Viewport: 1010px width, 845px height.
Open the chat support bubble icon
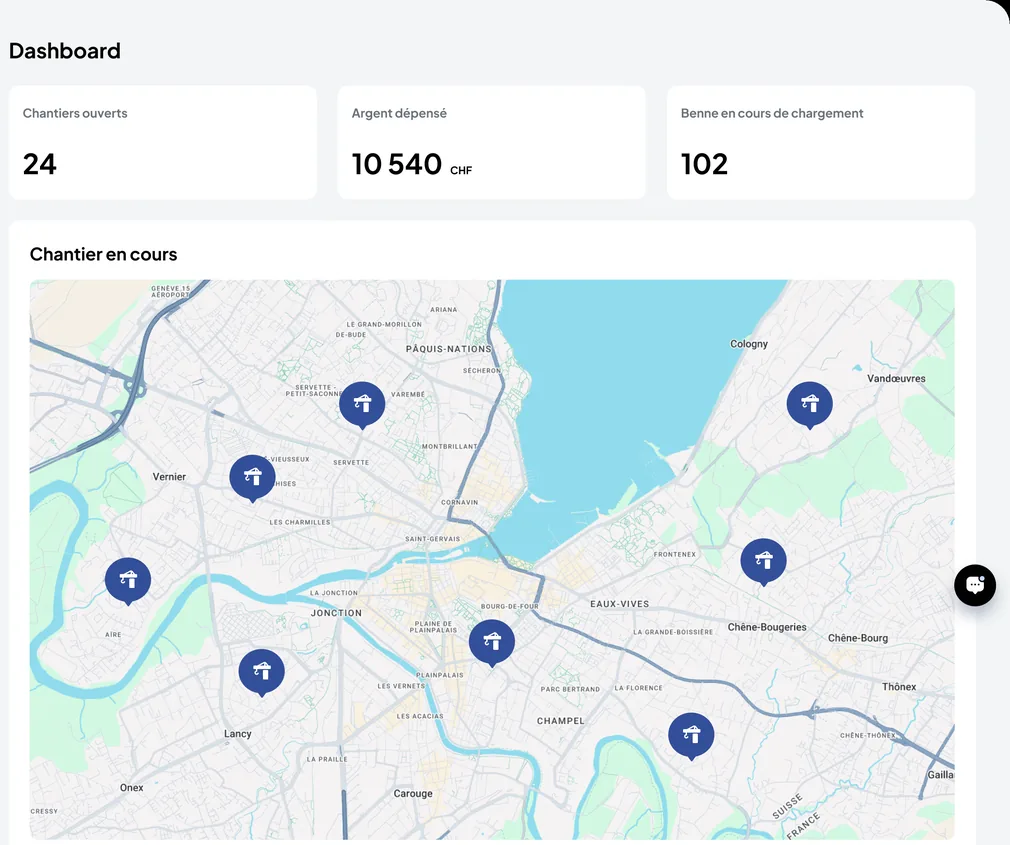click(x=975, y=585)
